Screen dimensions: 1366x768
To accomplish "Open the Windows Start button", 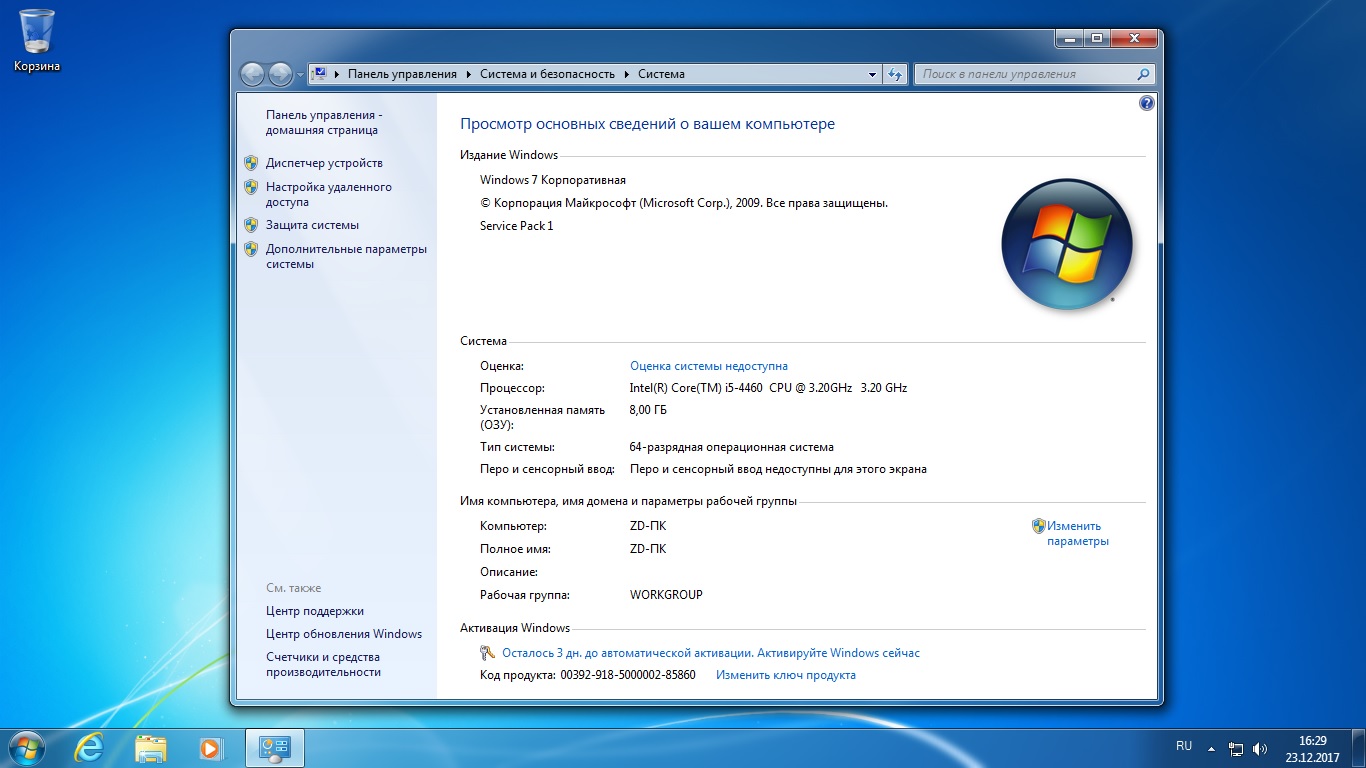I will point(25,747).
